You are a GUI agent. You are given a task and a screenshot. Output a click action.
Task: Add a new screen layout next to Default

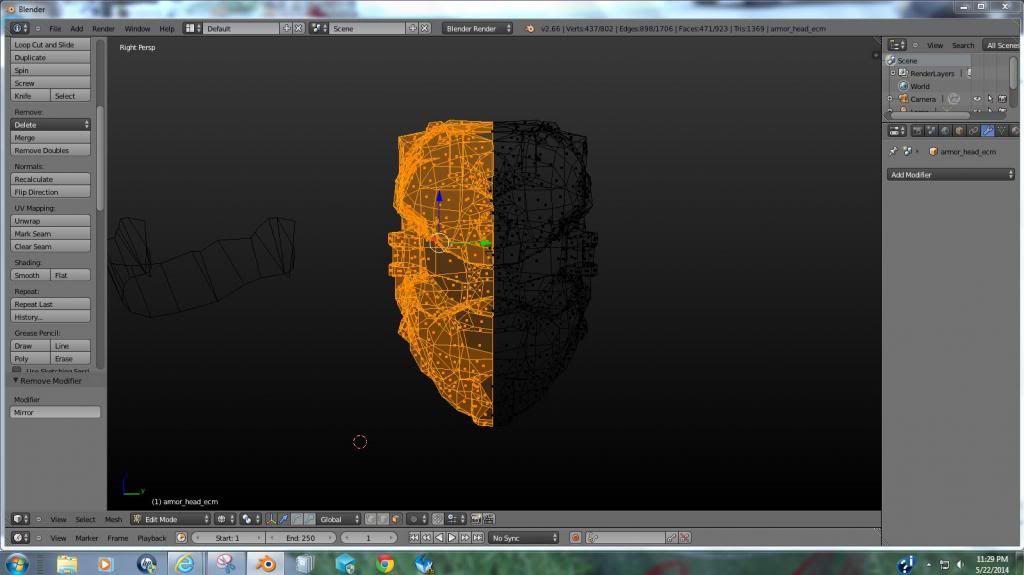286,28
